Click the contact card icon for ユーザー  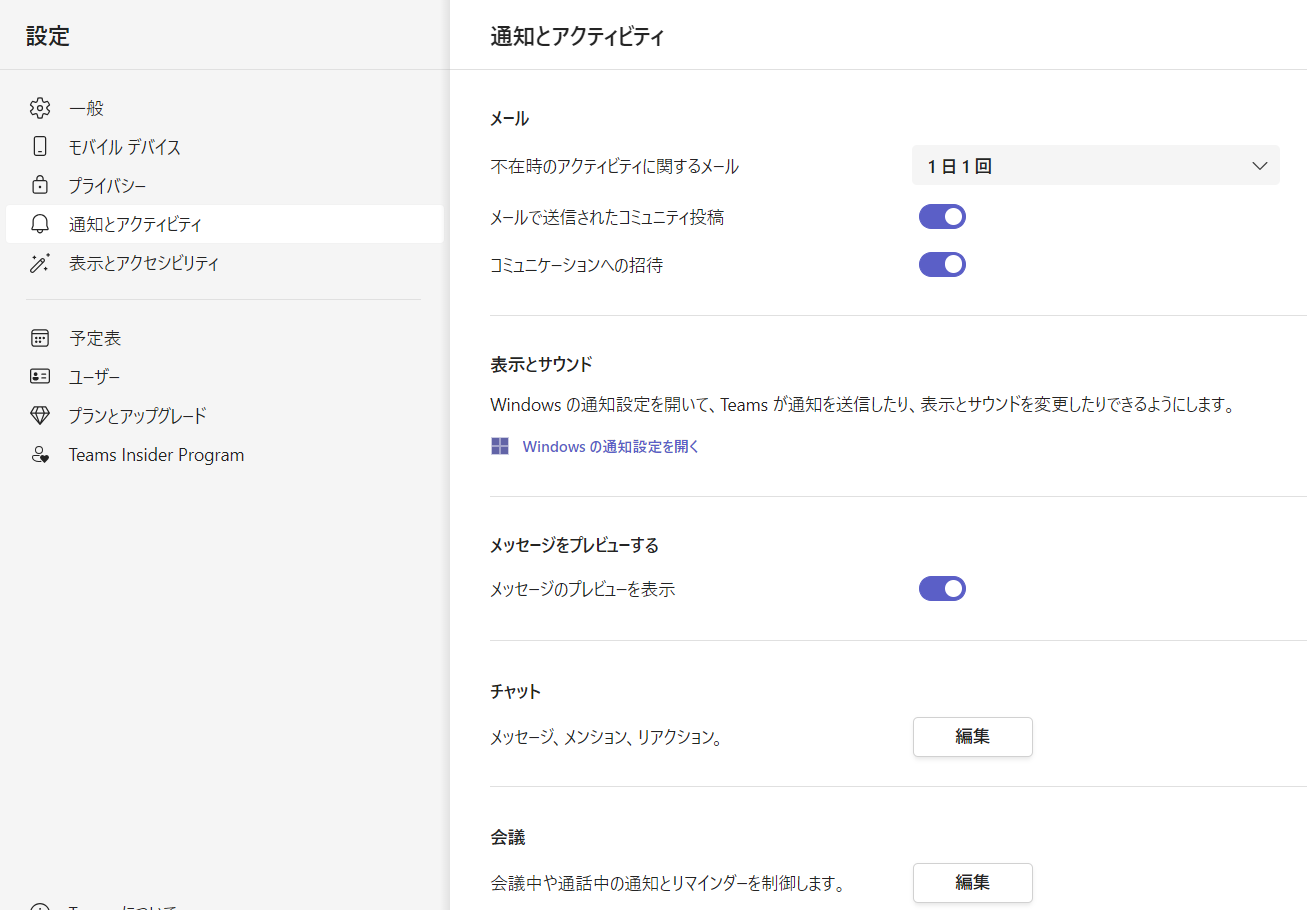[x=40, y=377]
